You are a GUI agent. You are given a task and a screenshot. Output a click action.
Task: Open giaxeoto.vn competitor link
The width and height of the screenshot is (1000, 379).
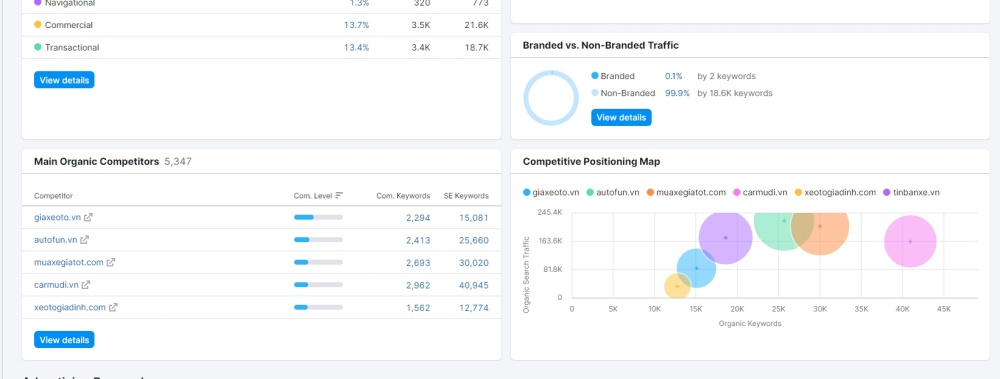click(x=57, y=218)
